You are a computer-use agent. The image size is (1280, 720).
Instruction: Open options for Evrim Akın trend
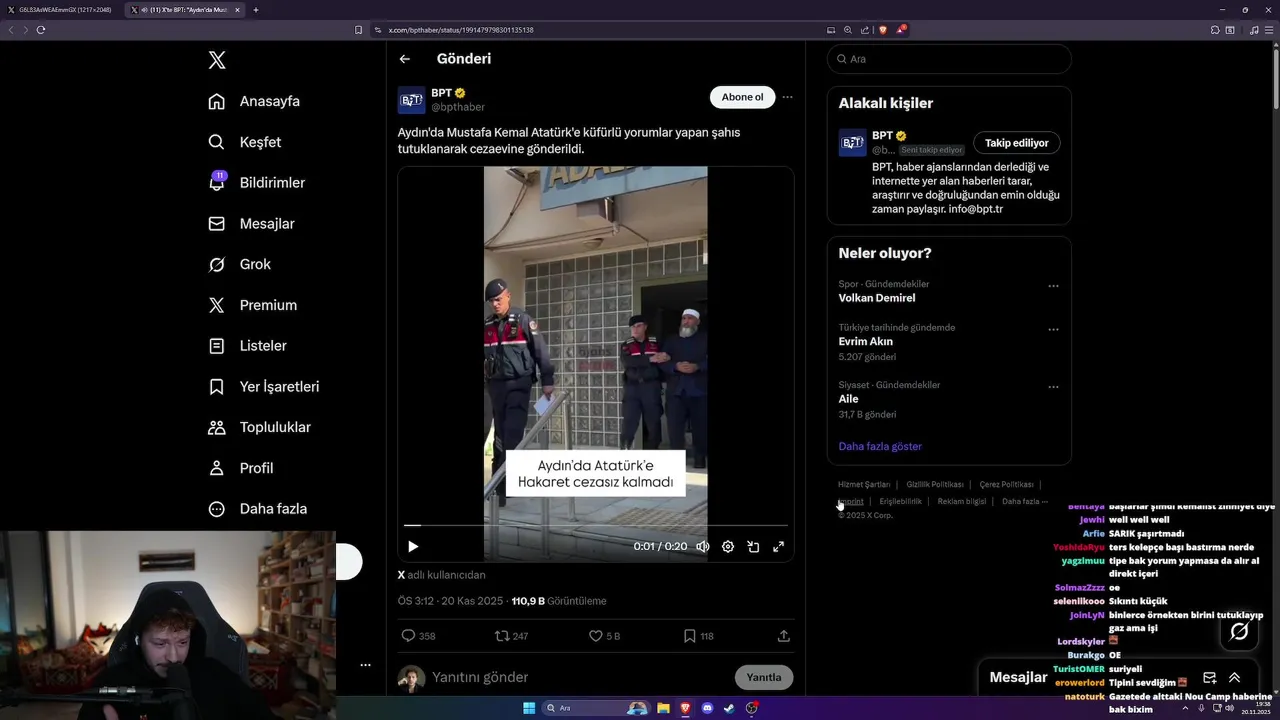[1053, 329]
